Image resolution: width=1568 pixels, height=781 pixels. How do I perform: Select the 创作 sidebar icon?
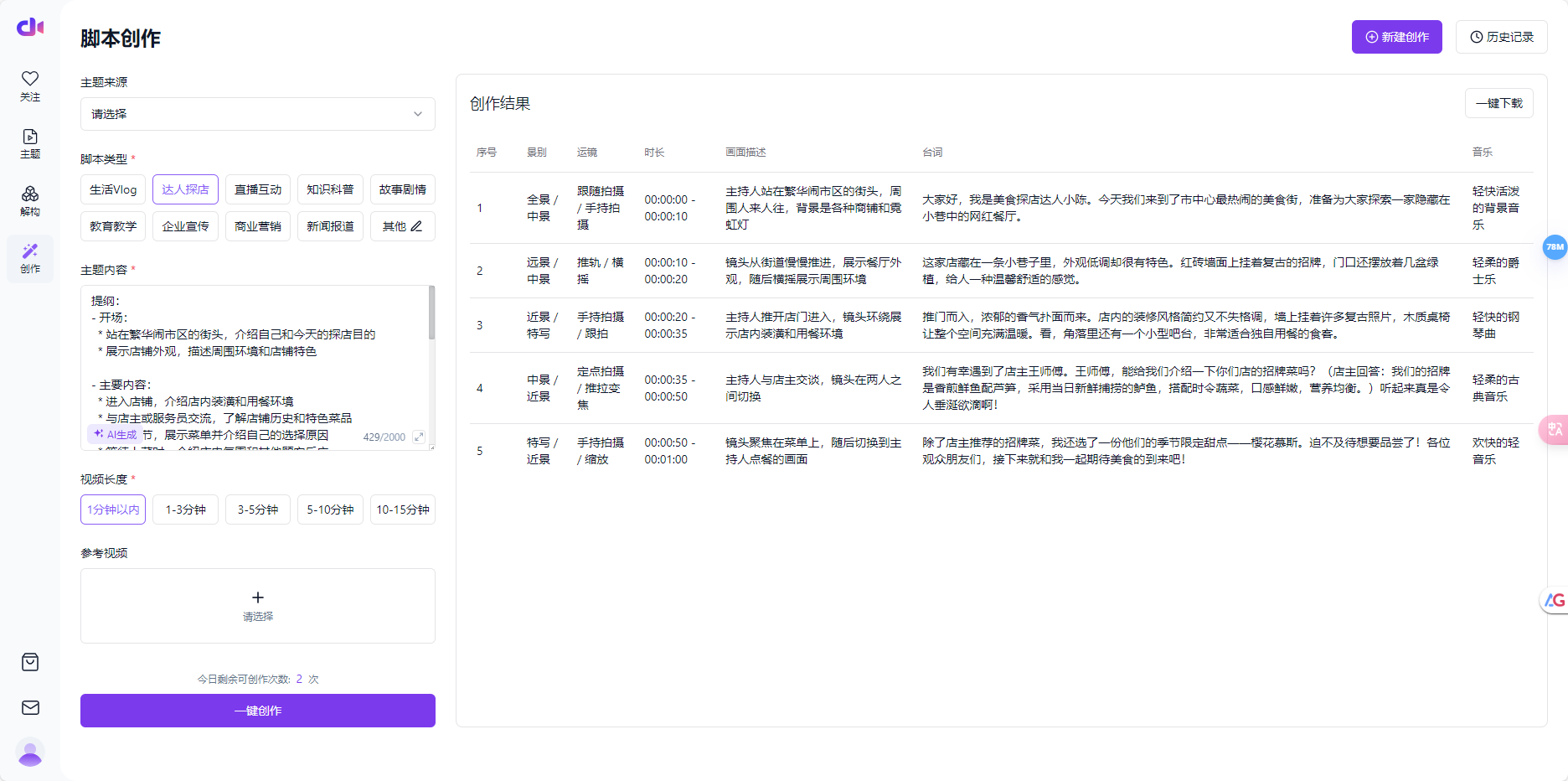click(x=30, y=256)
